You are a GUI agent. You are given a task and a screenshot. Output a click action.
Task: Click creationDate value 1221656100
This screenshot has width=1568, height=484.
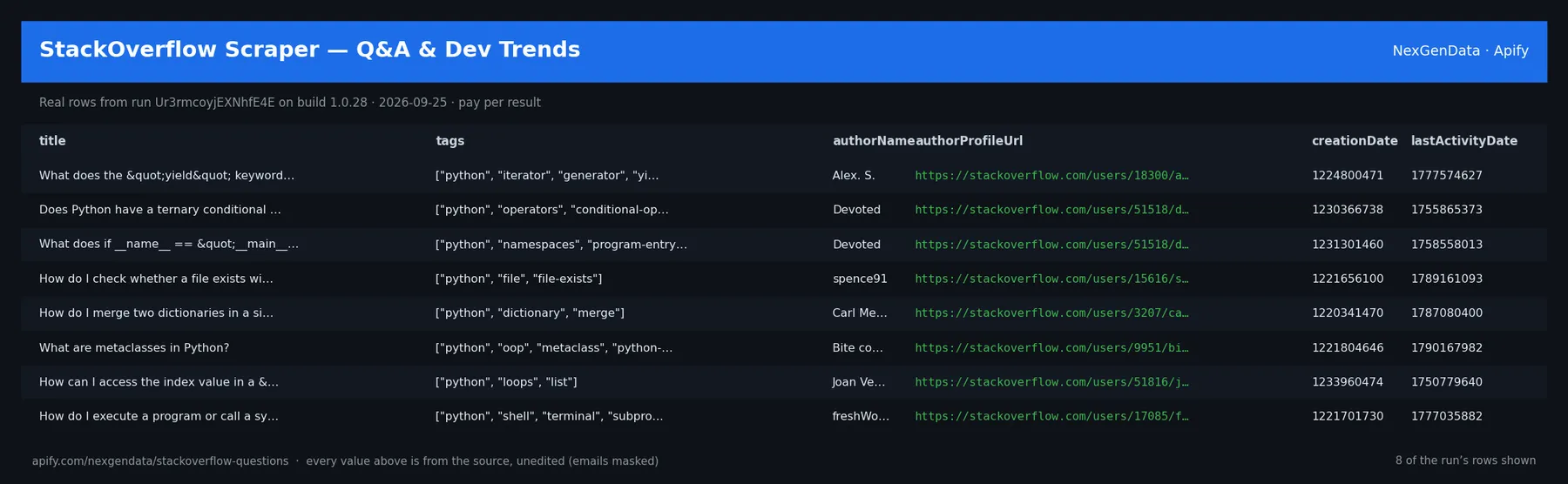tap(1348, 279)
